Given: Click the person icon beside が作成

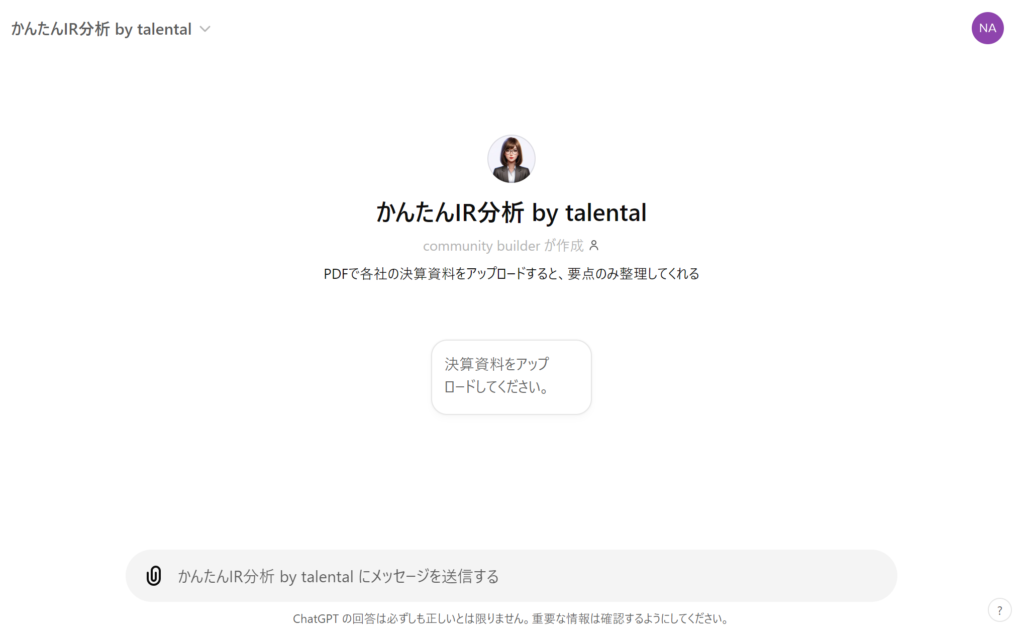Looking at the screenshot, I should click(594, 245).
